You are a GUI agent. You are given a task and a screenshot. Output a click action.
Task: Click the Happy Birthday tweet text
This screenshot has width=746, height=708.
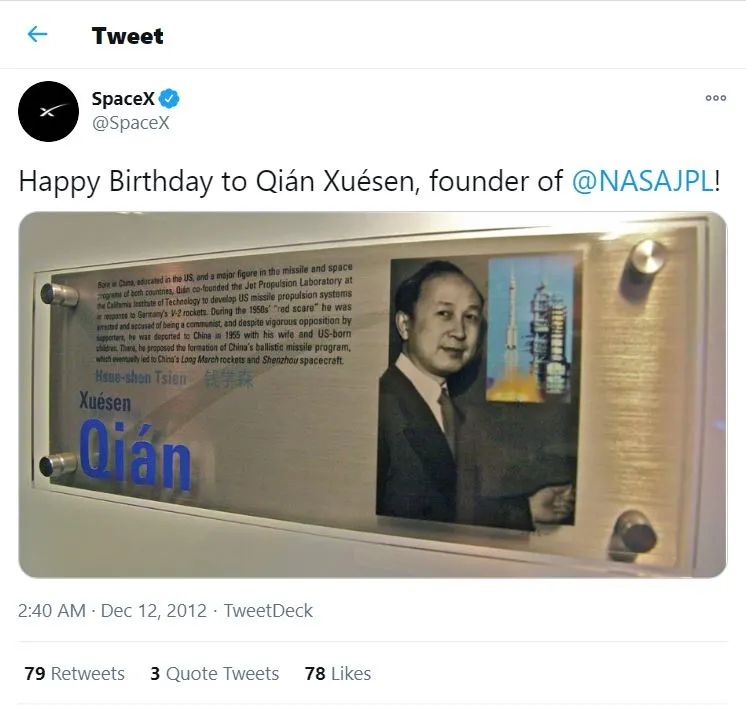point(290,181)
